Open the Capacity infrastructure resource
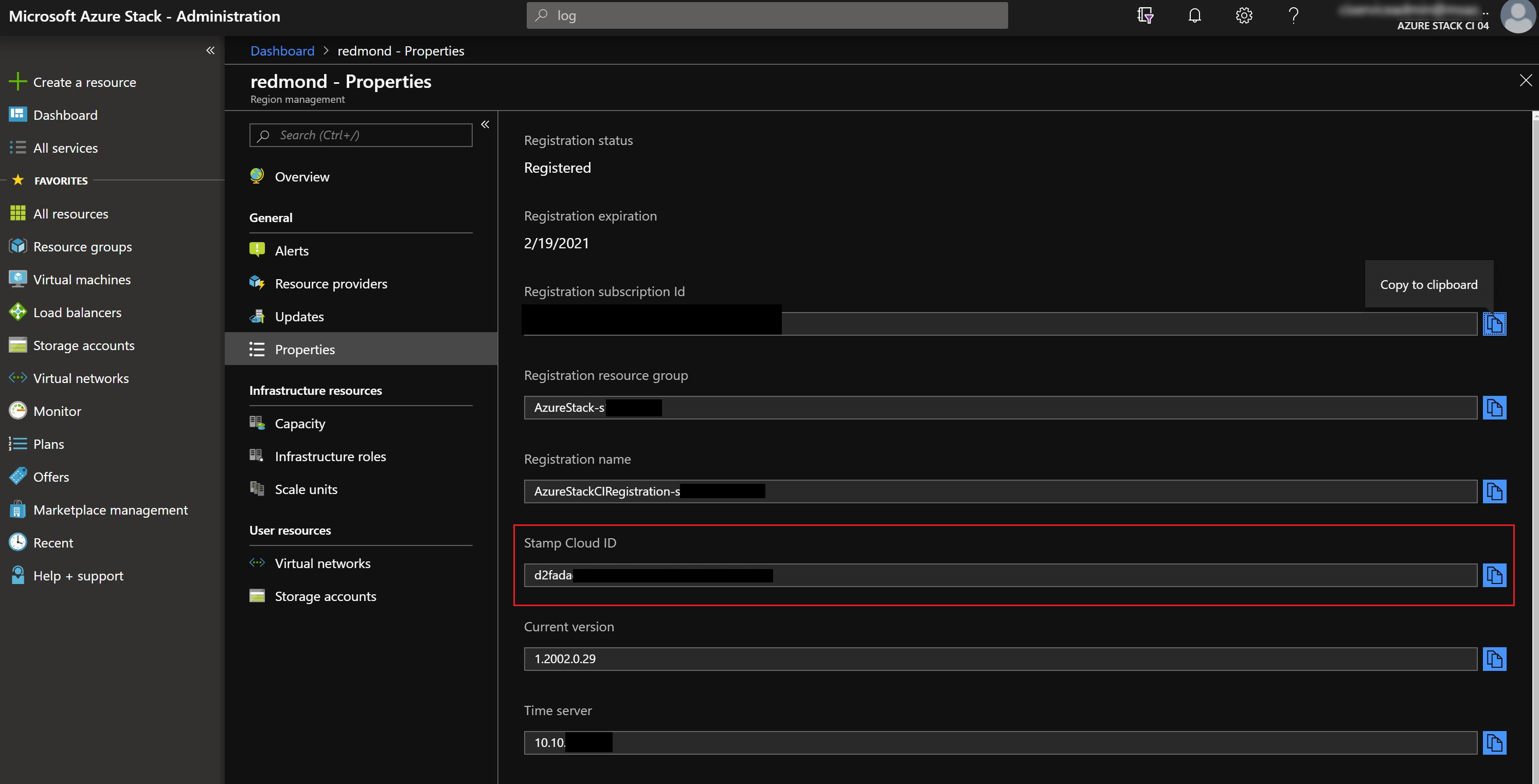The width and height of the screenshot is (1539, 784). (300, 422)
